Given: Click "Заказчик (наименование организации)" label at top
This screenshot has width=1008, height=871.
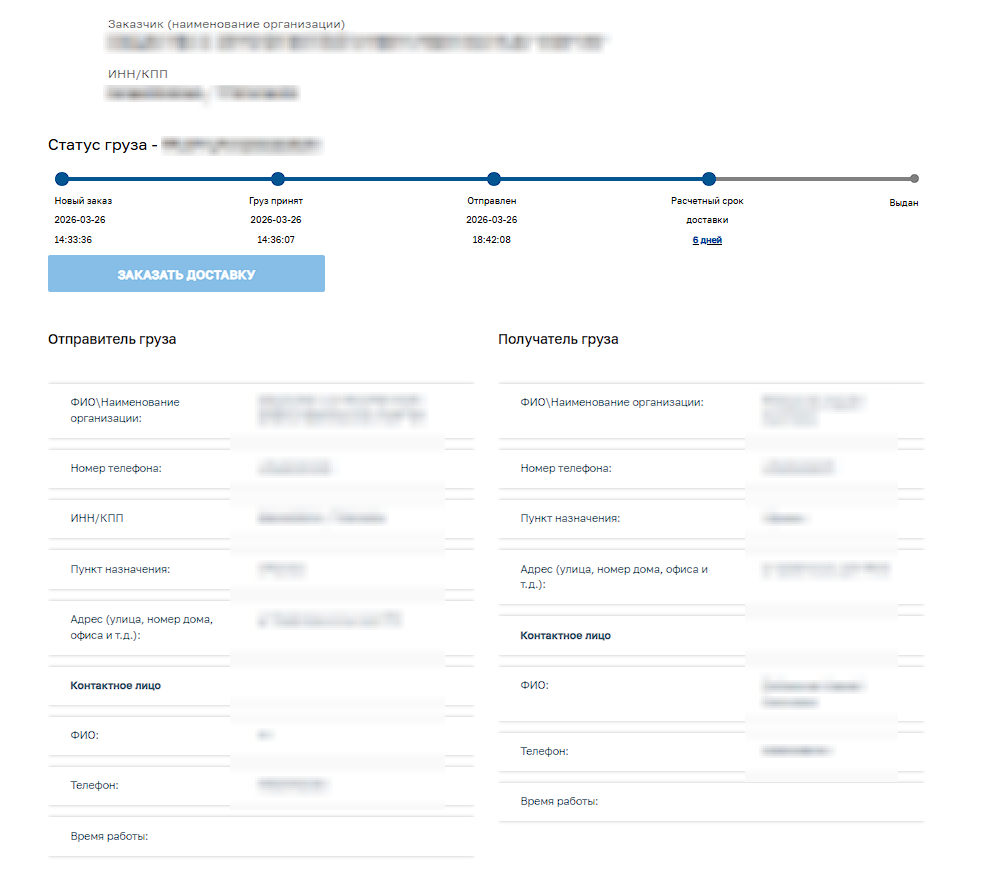Looking at the screenshot, I should pyautogui.click(x=226, y=23).
